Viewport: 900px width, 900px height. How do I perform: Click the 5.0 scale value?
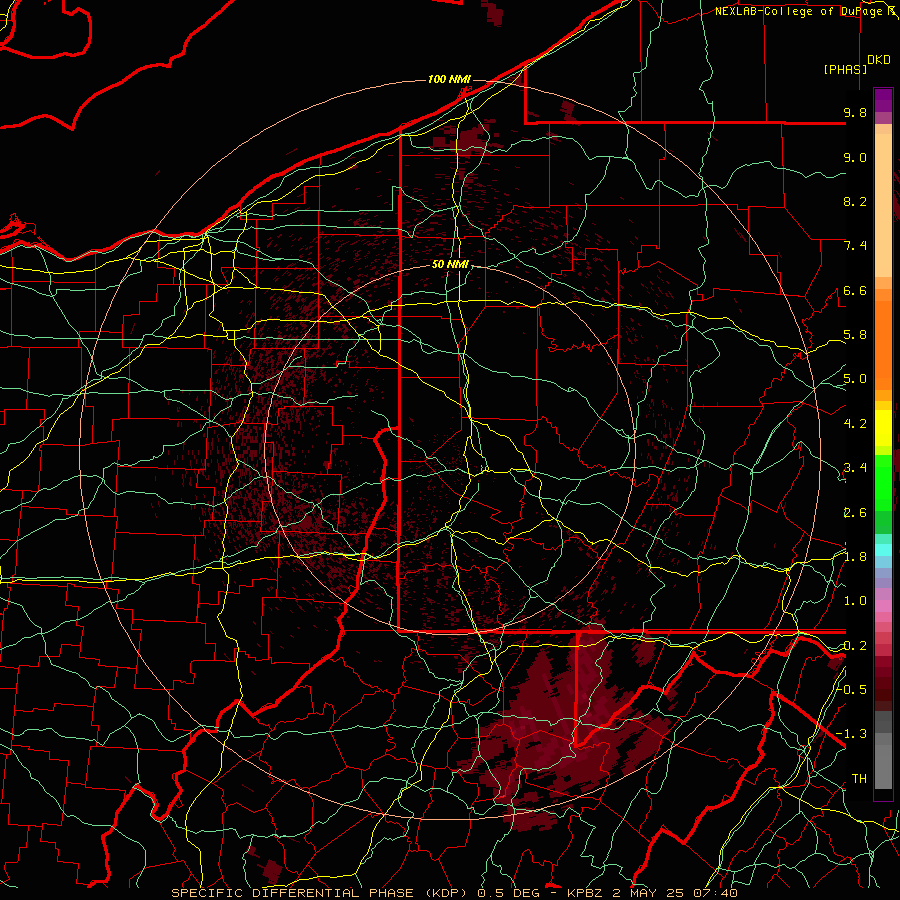pos(855,379)
